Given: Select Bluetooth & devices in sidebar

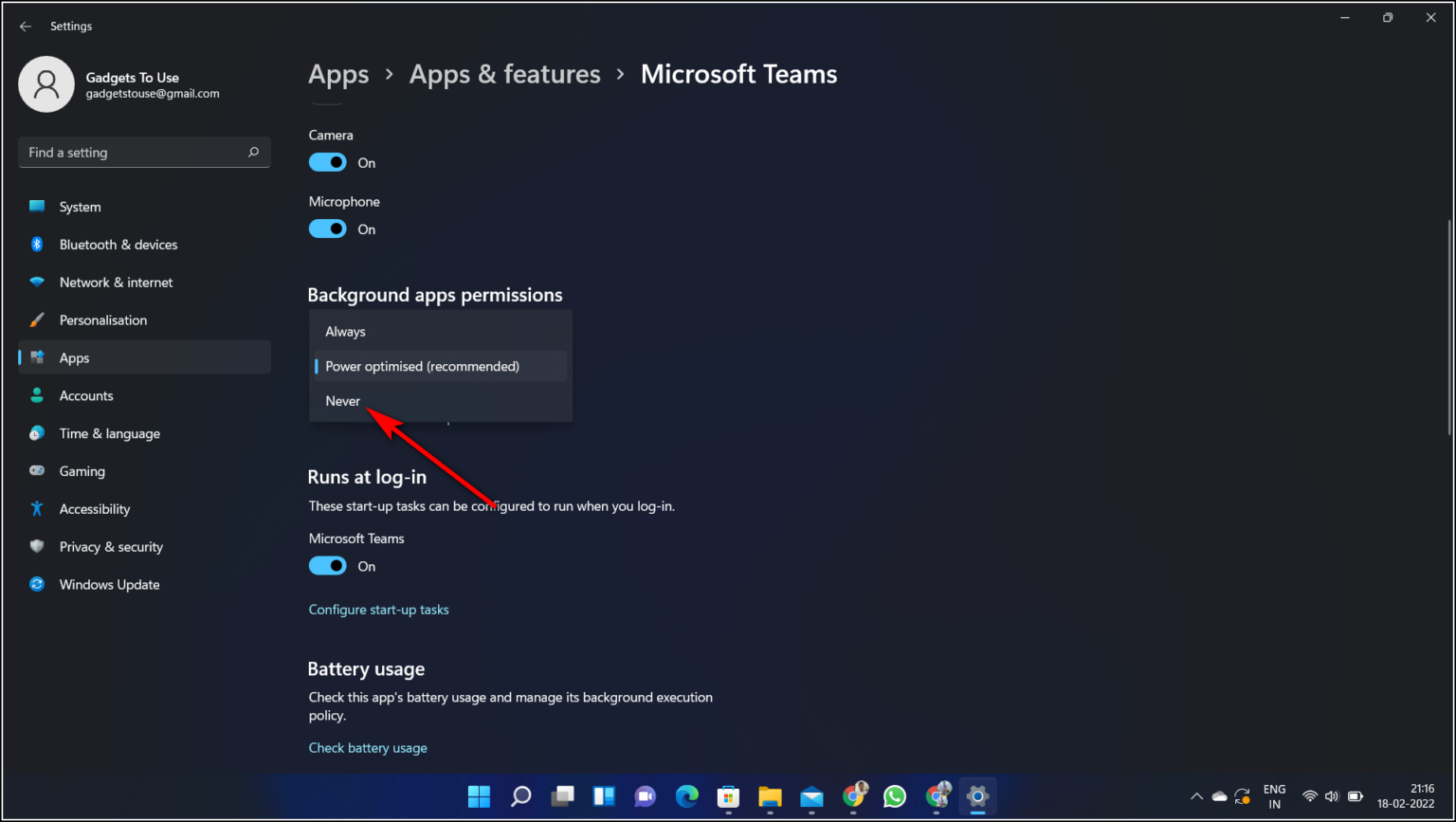Looking at the screenshot, I should coord(118,244).
